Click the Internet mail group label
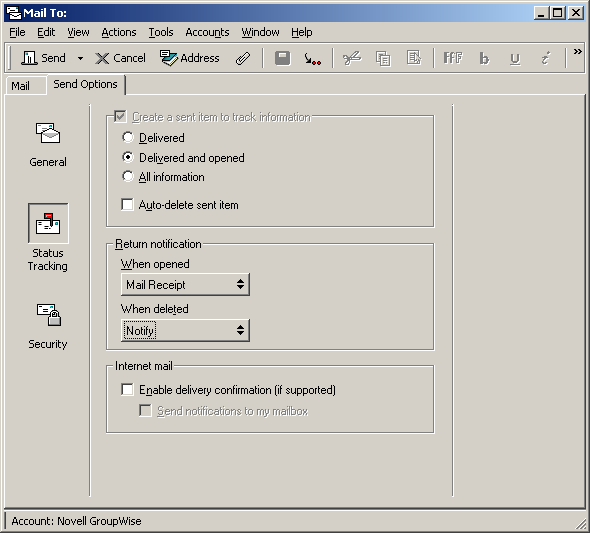 click(x=144, y=366)
